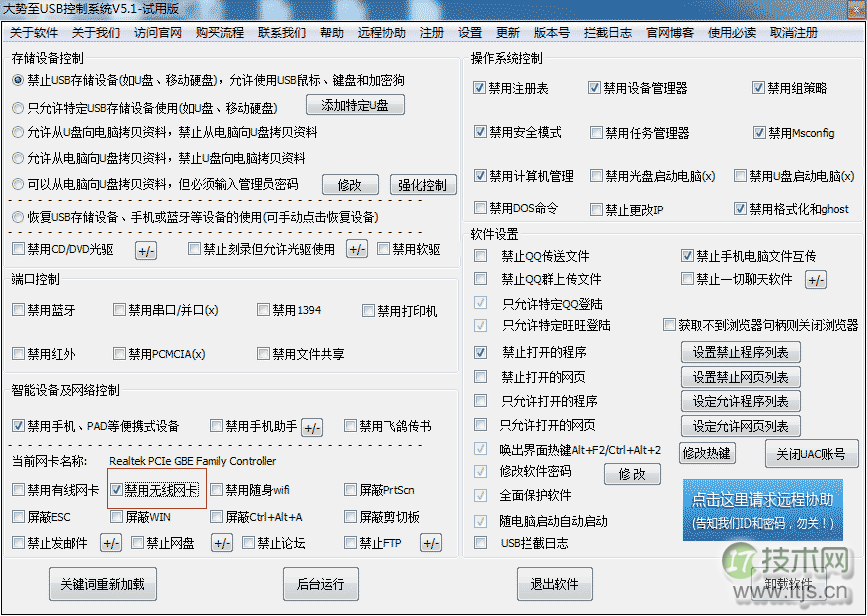The height and width of the screenshot is (616, 867).
Task: Click +/- button beside 禁用手机助手
Action: click(x=312, y=427)
